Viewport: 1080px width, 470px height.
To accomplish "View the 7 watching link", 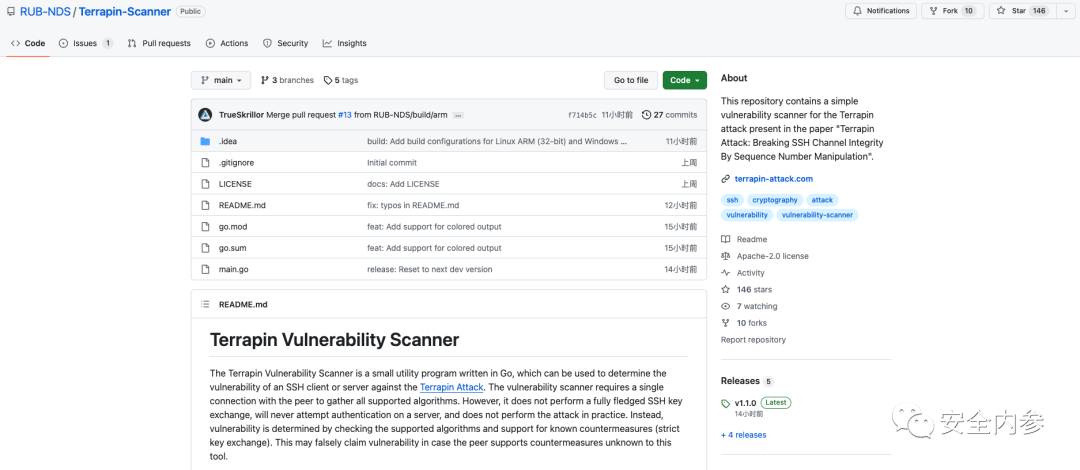I will click(x=749, y=306).
